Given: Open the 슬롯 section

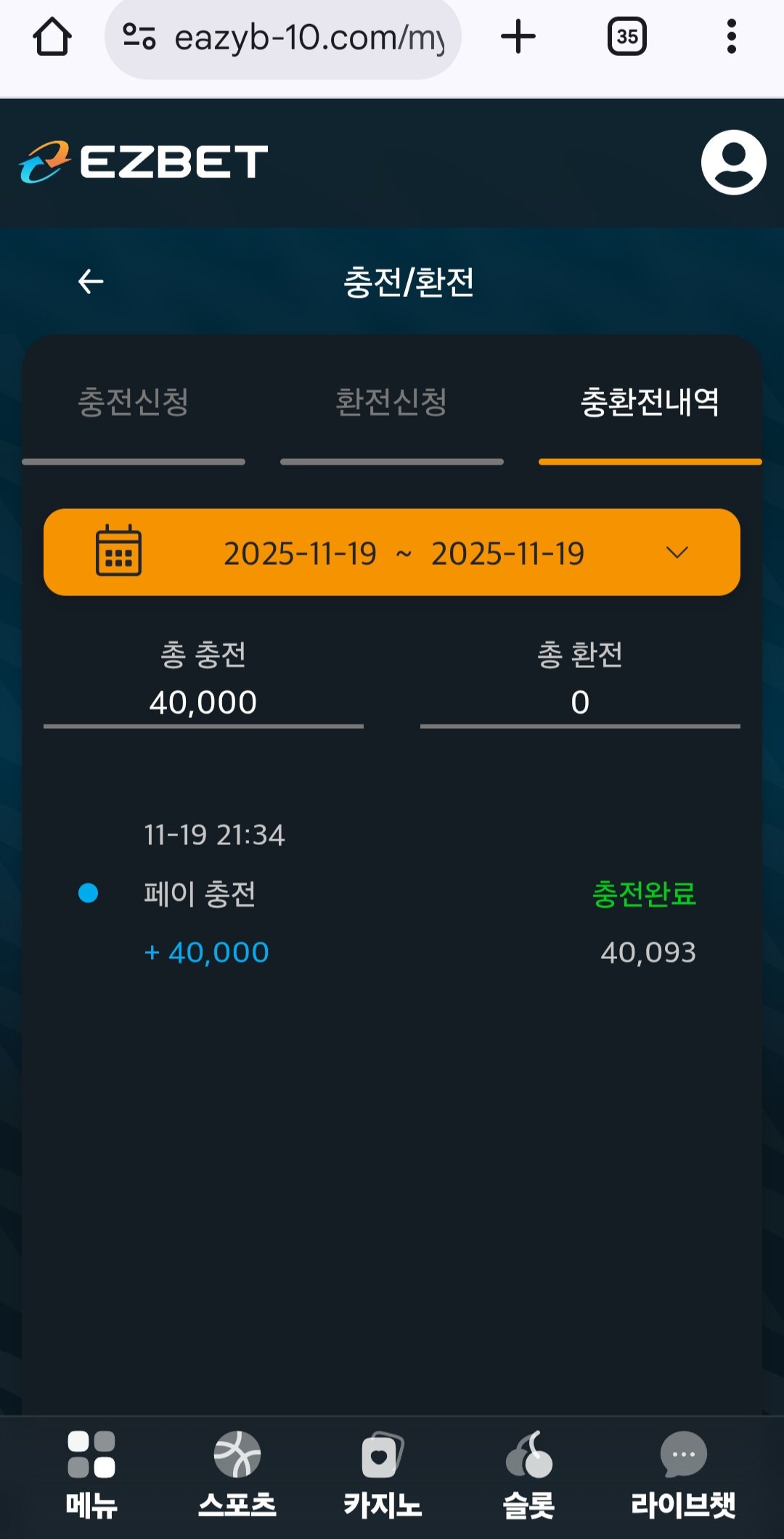Looking at the screenshot, I should (x=528, y=1474).
